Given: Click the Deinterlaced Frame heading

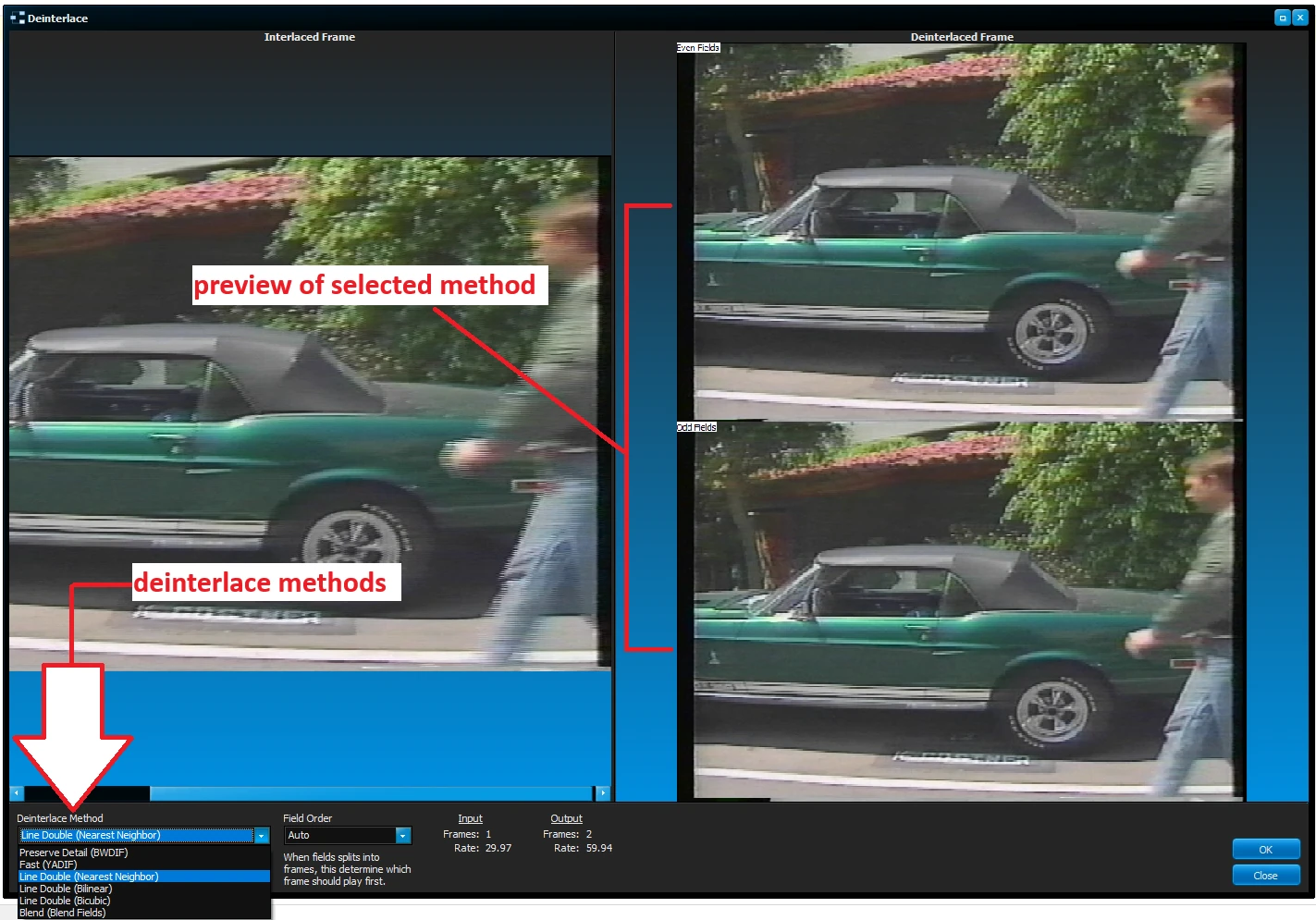Looking at the screenshot, I should click(962, 37).
